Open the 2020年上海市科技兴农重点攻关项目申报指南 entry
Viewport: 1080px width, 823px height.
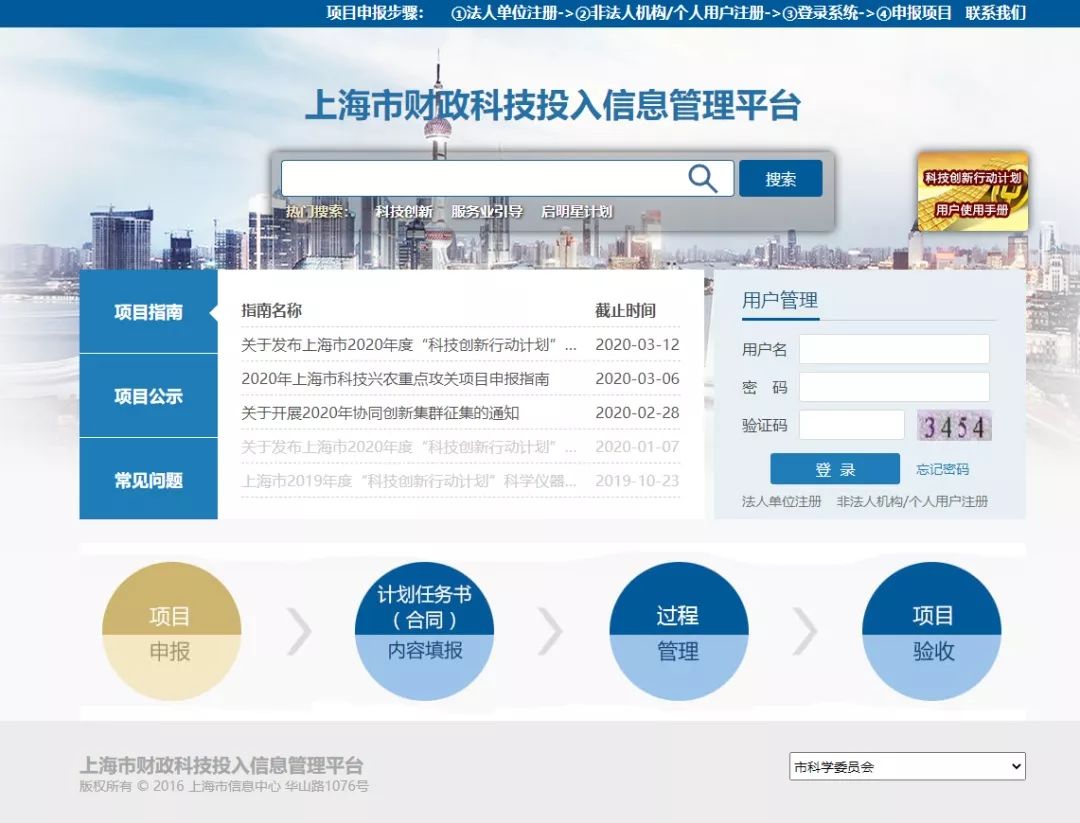click(x=395, y=379)
